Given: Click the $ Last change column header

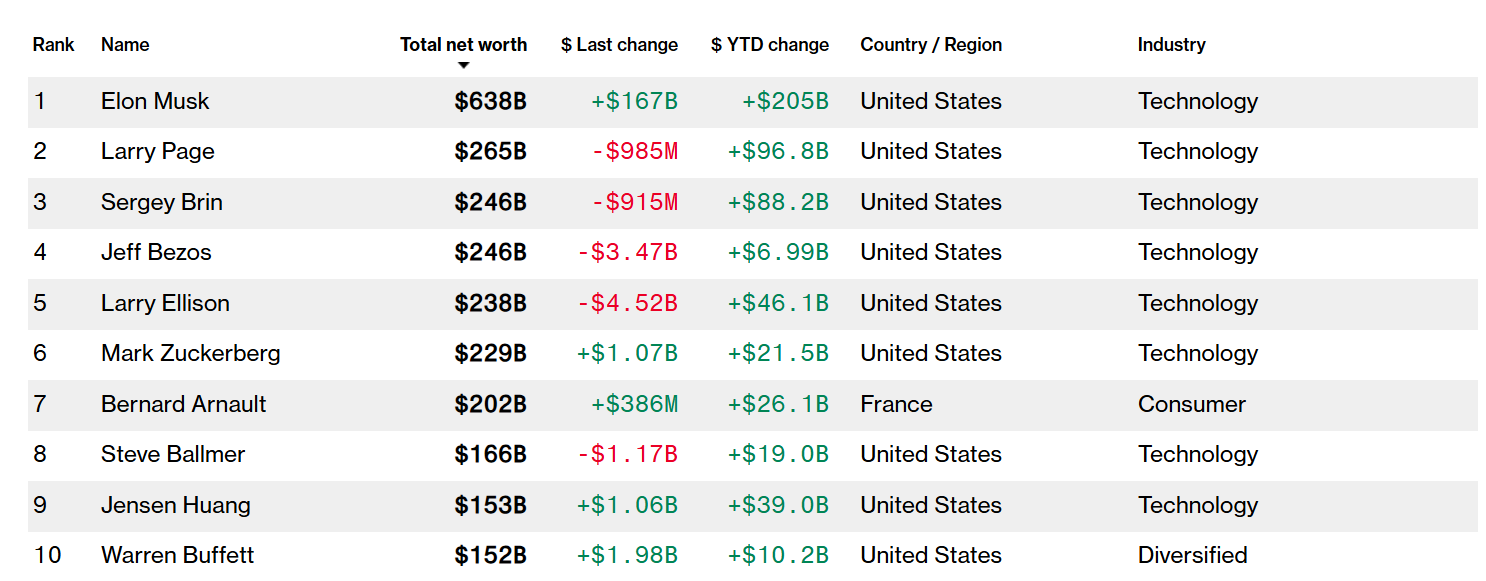Looking at the screenshot, I should click(619, 45).
